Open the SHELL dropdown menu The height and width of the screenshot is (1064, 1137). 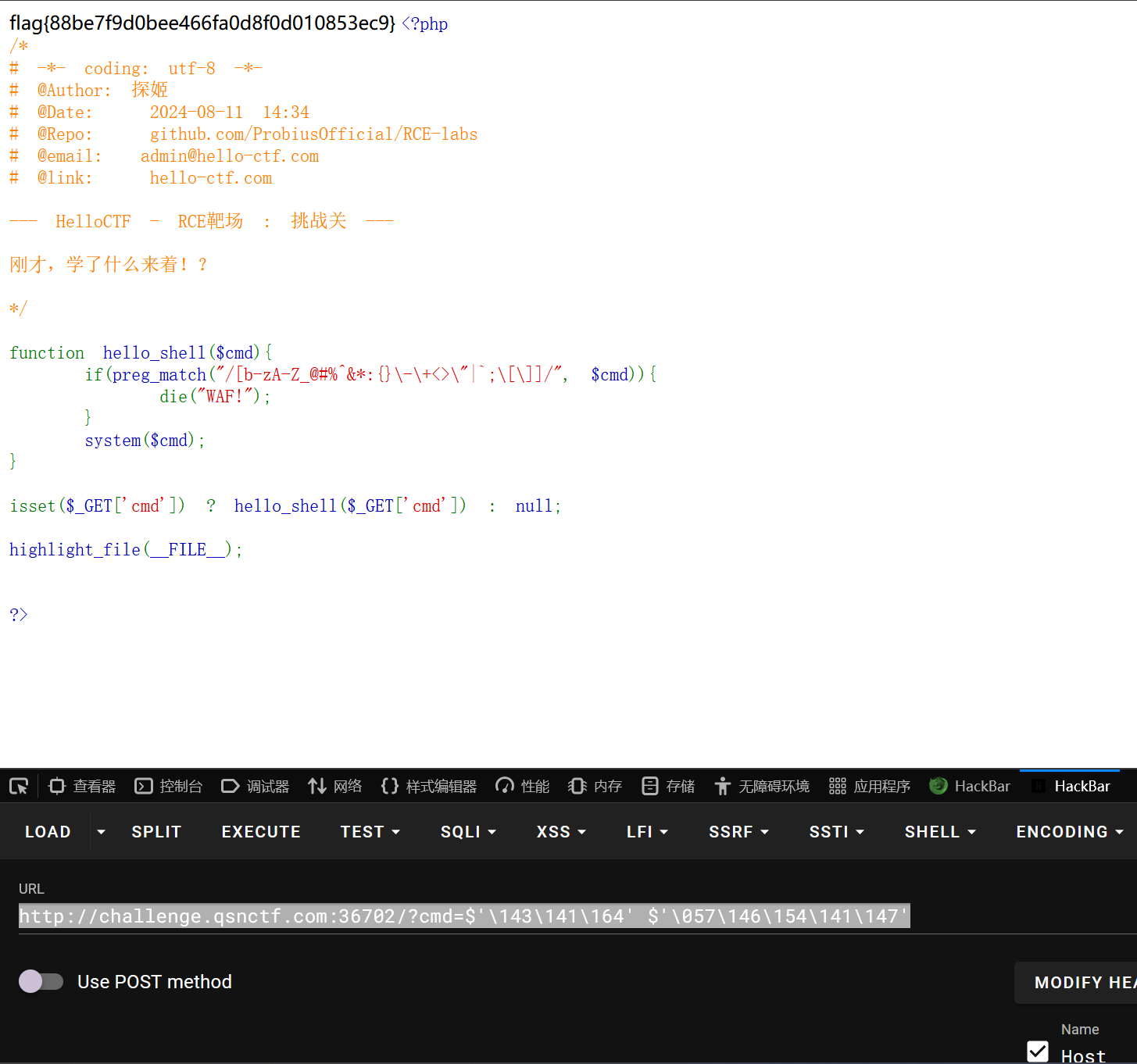[x=940, y=832]
